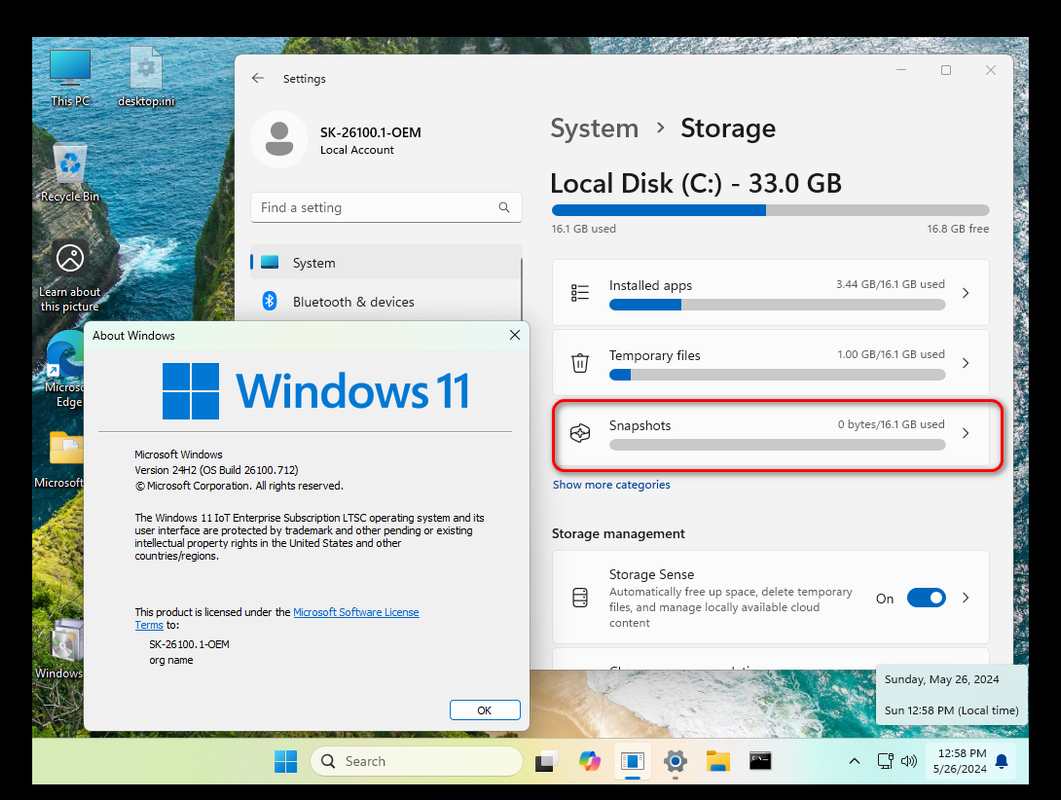Click the 16.8 GB free label

pyautogui.click(x=957, y=229)
